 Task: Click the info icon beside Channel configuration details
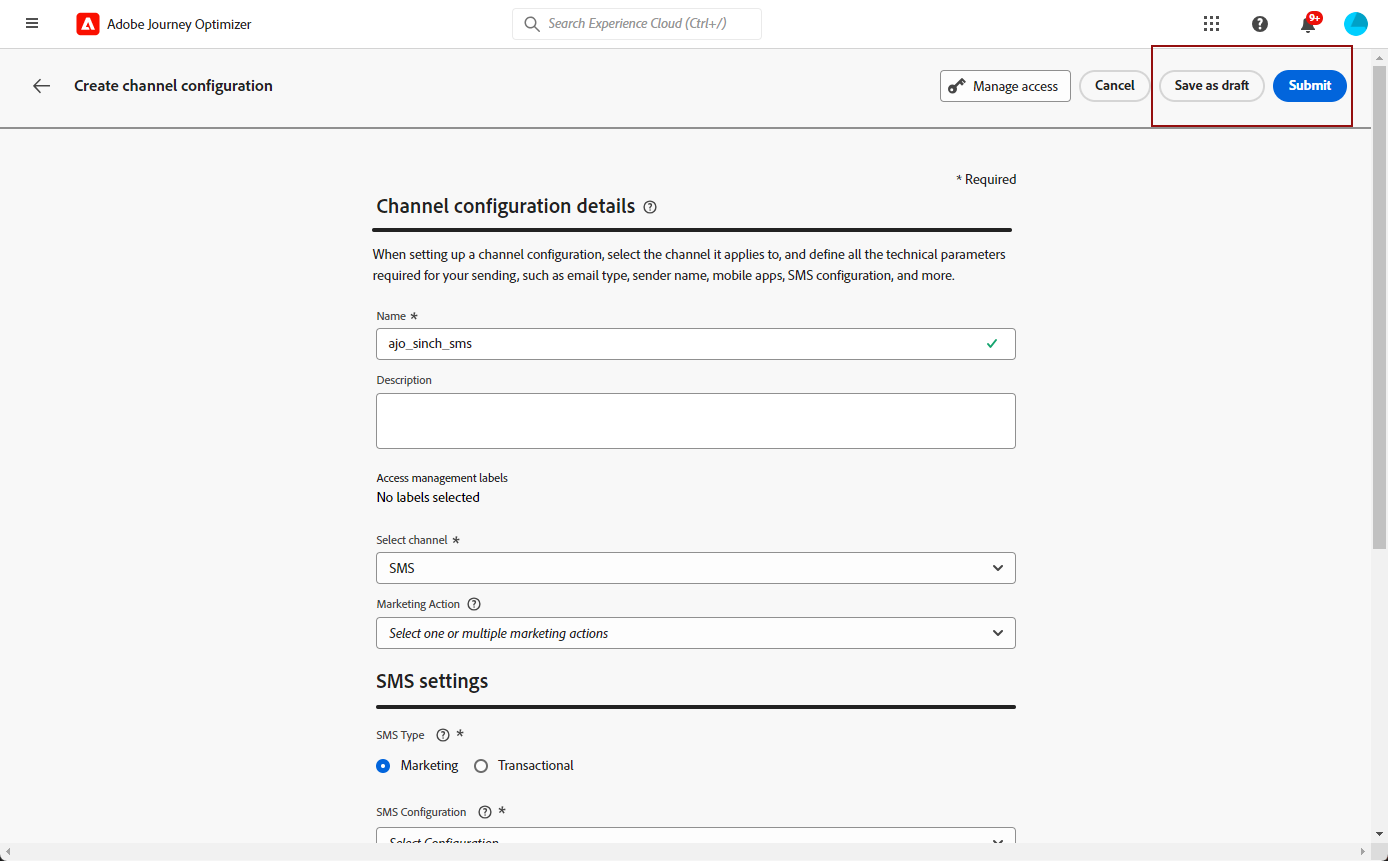click(650, 207)
